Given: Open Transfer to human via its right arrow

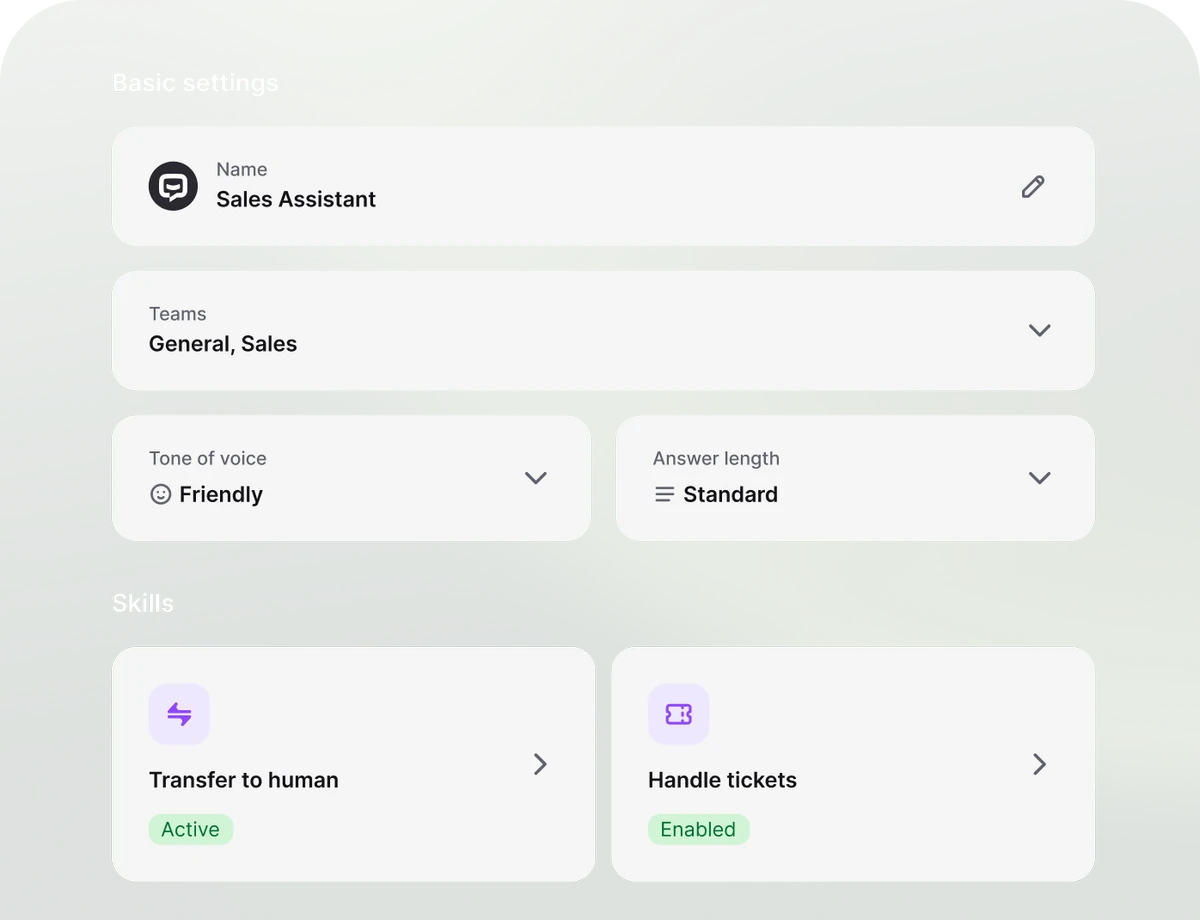Looking at the screenshot, I should [x=540, y=764].
